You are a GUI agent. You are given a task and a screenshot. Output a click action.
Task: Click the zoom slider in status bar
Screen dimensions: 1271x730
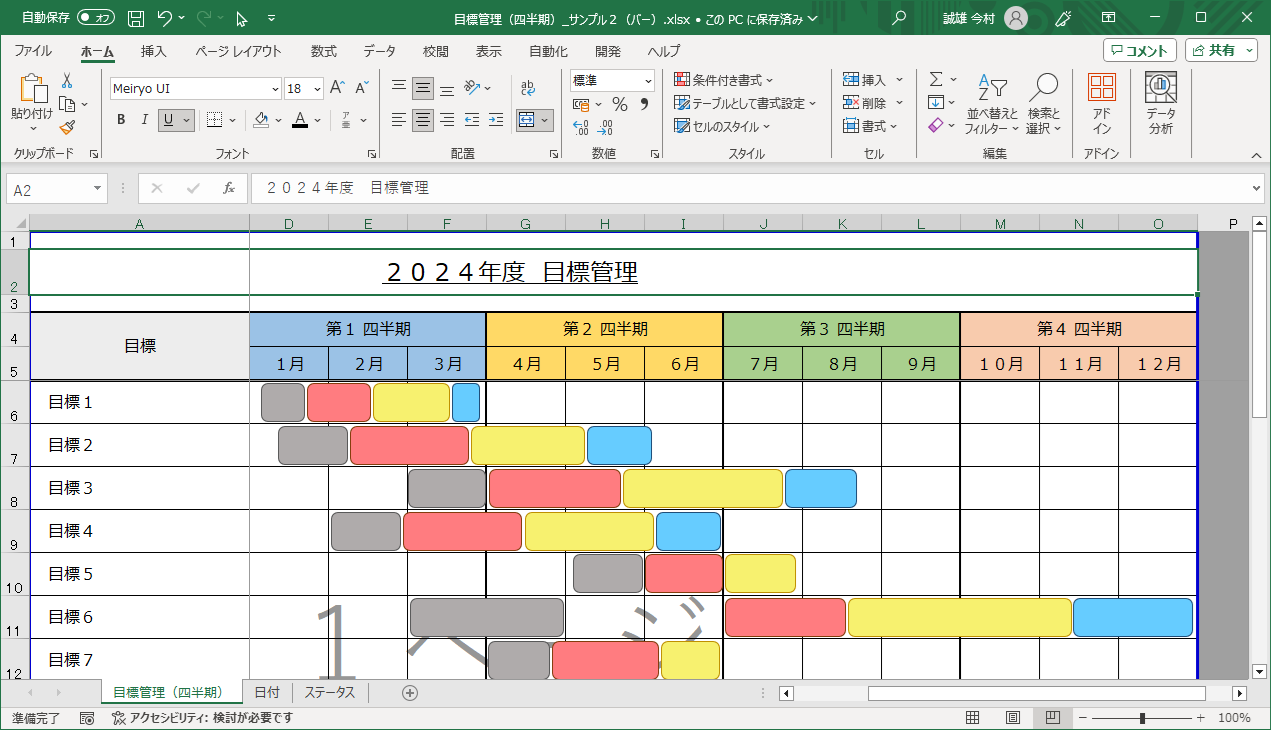[1142, 718]
